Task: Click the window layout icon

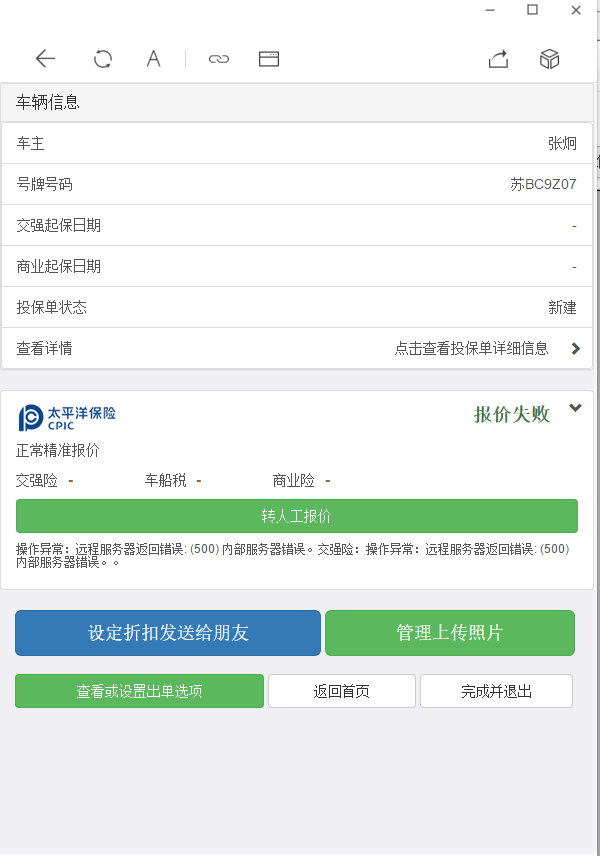Action: 268,59
